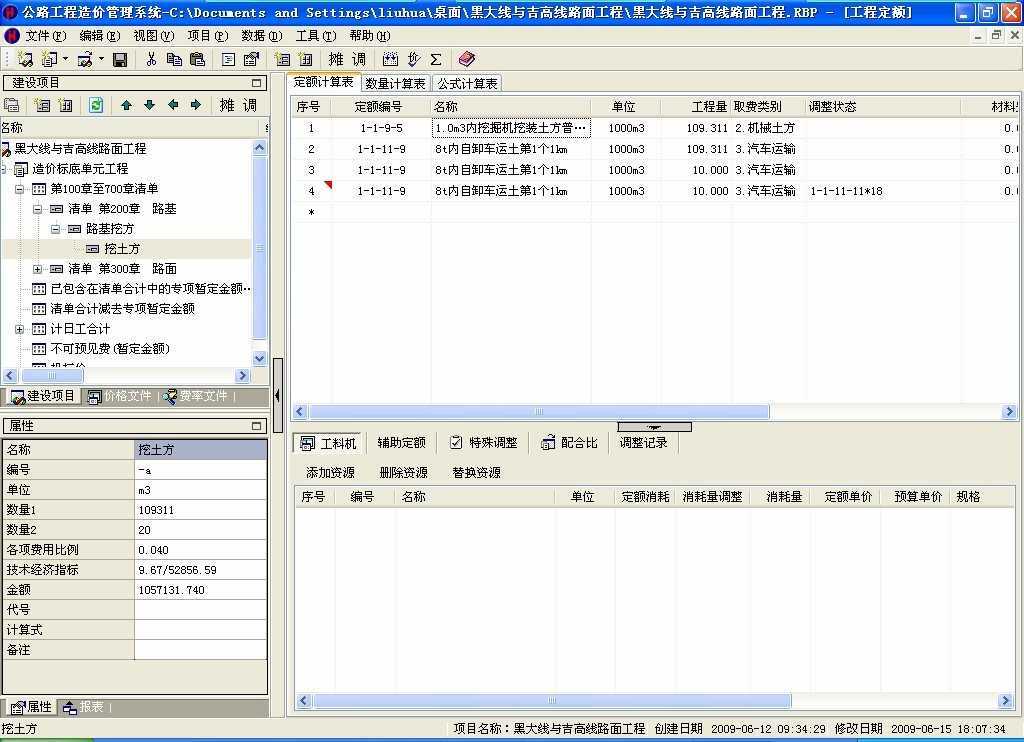Click the first new-project icon in main toolbar

25,59
